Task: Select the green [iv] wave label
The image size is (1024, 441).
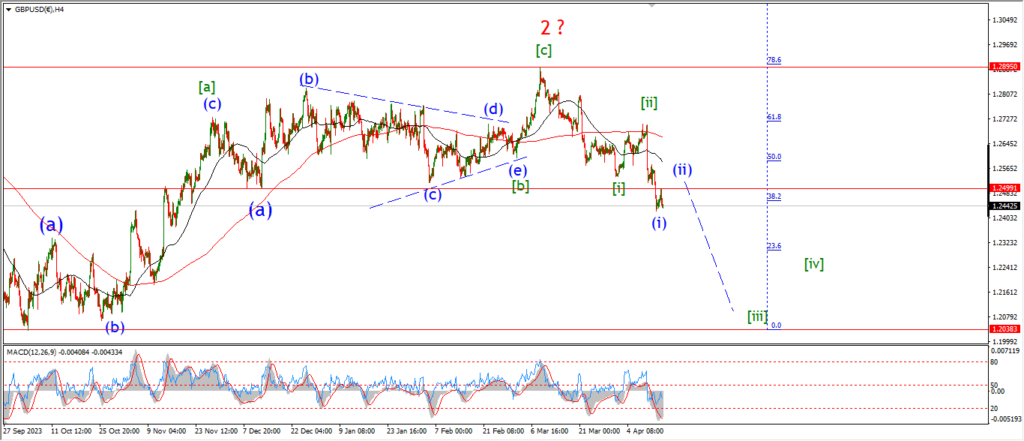Action: 814,264
